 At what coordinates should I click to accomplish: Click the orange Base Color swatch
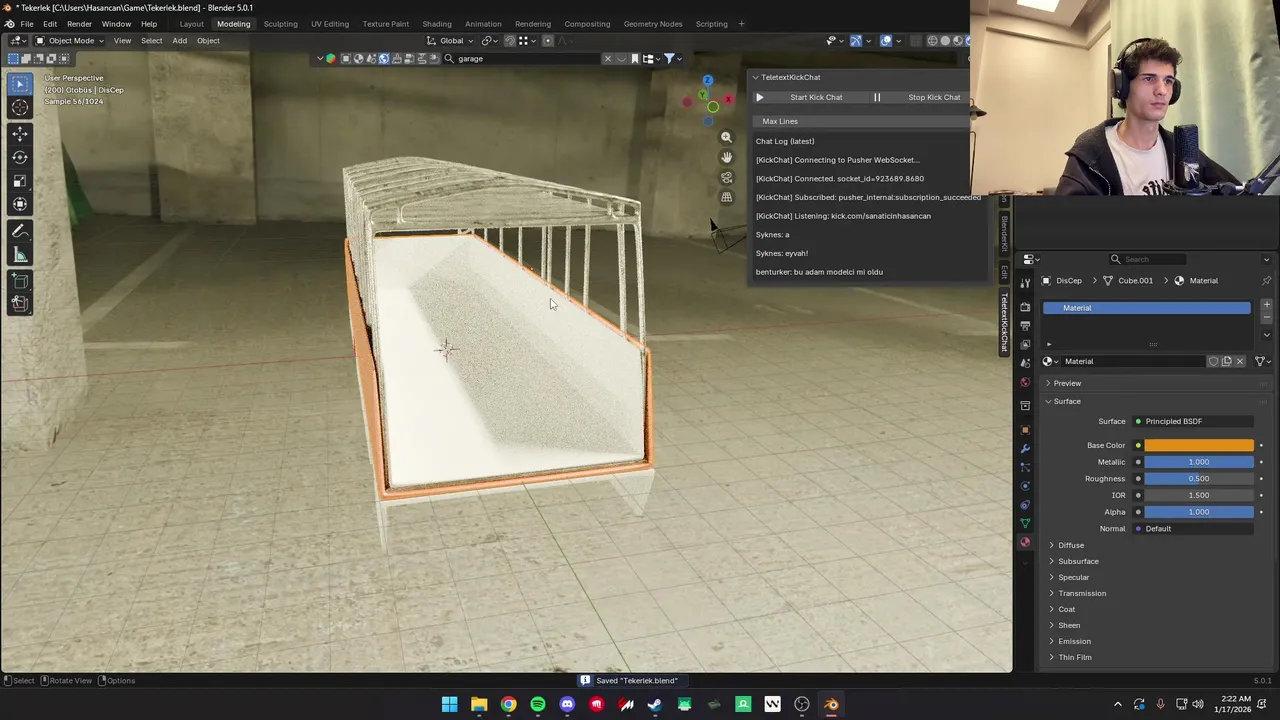pos(1199,445)
